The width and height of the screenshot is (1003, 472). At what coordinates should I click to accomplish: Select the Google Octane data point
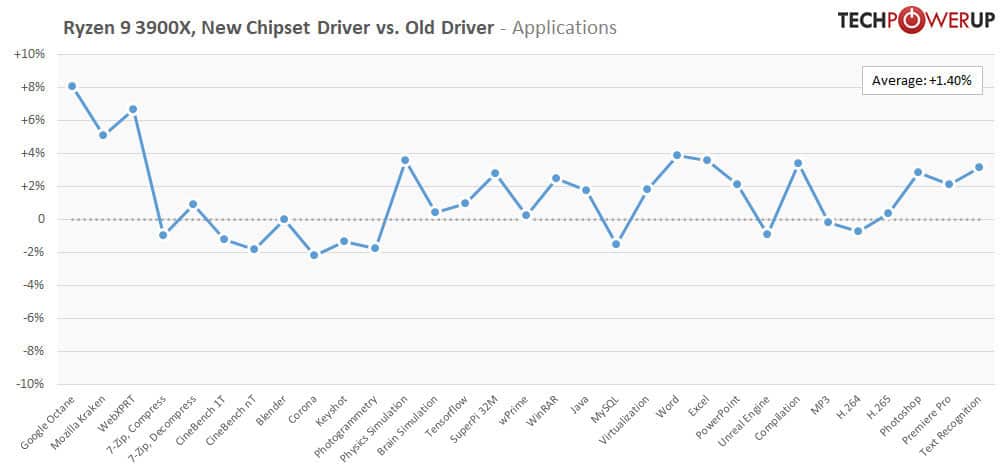(72, 86)
